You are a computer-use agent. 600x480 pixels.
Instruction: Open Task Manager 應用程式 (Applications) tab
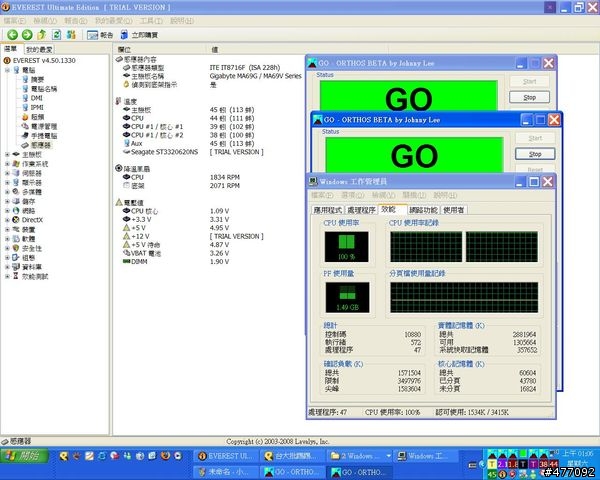click(x=328, y=210)
